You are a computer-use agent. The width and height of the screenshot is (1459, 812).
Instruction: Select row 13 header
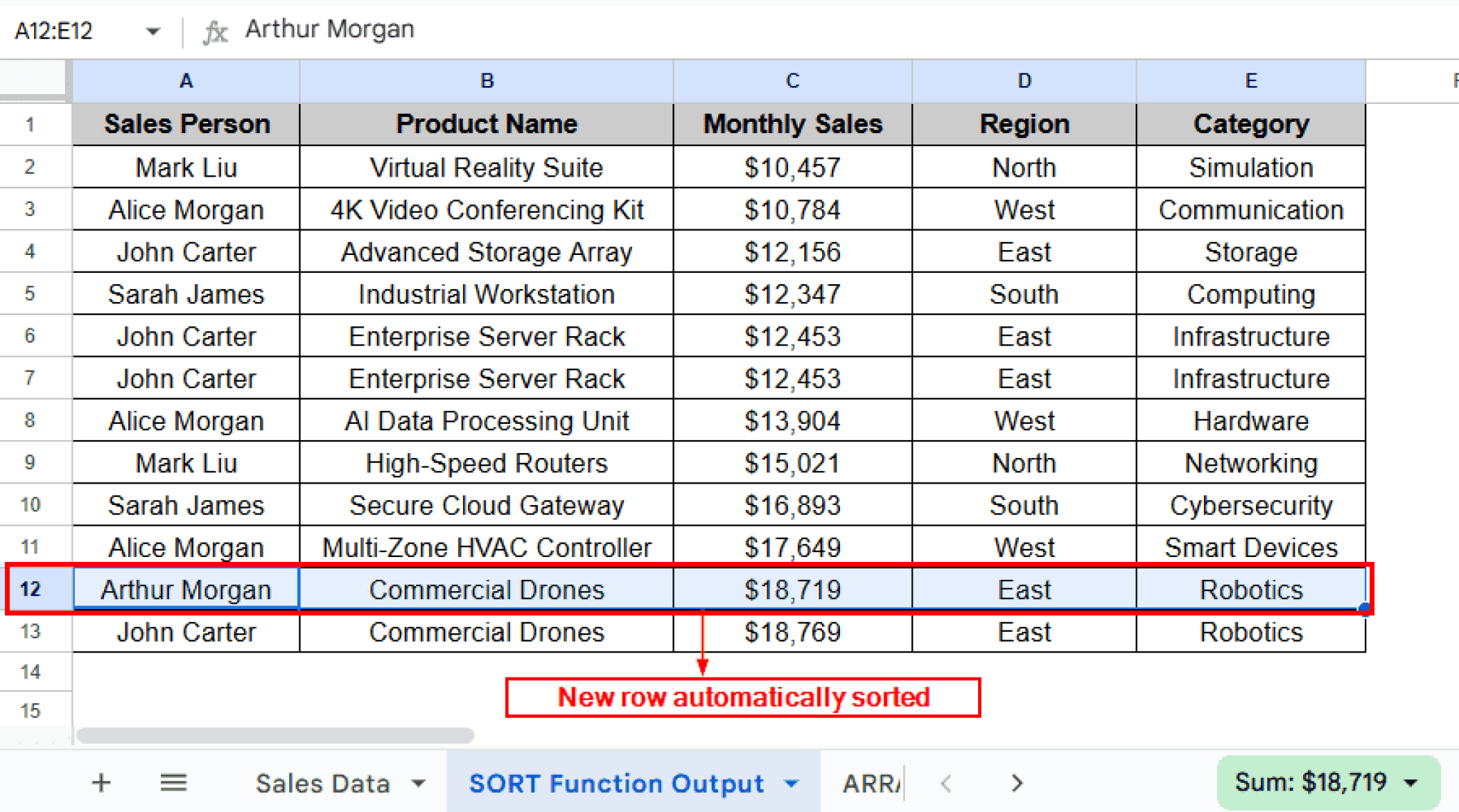point(34,632)
